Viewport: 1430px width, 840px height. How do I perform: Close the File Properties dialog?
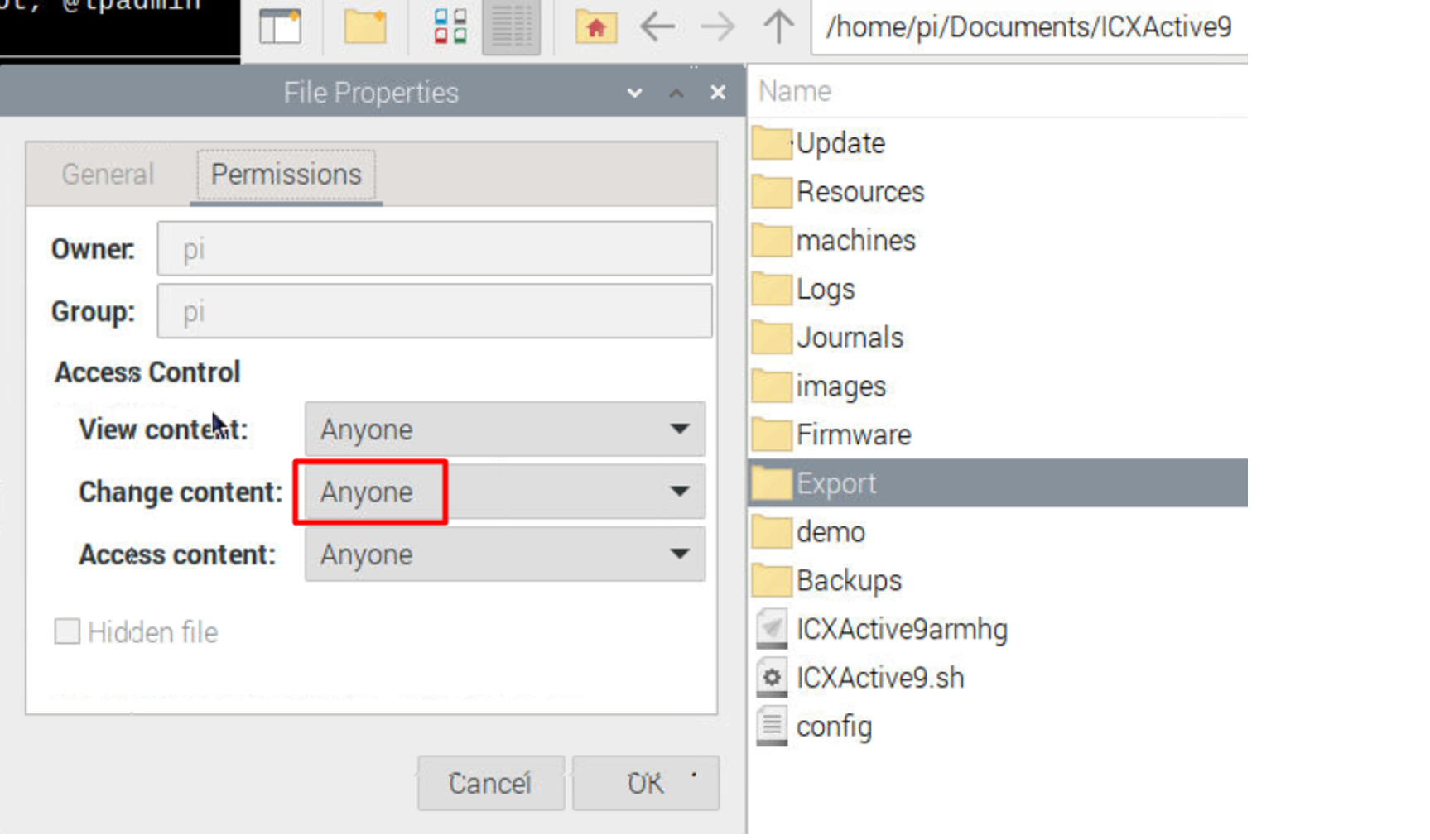718,93
